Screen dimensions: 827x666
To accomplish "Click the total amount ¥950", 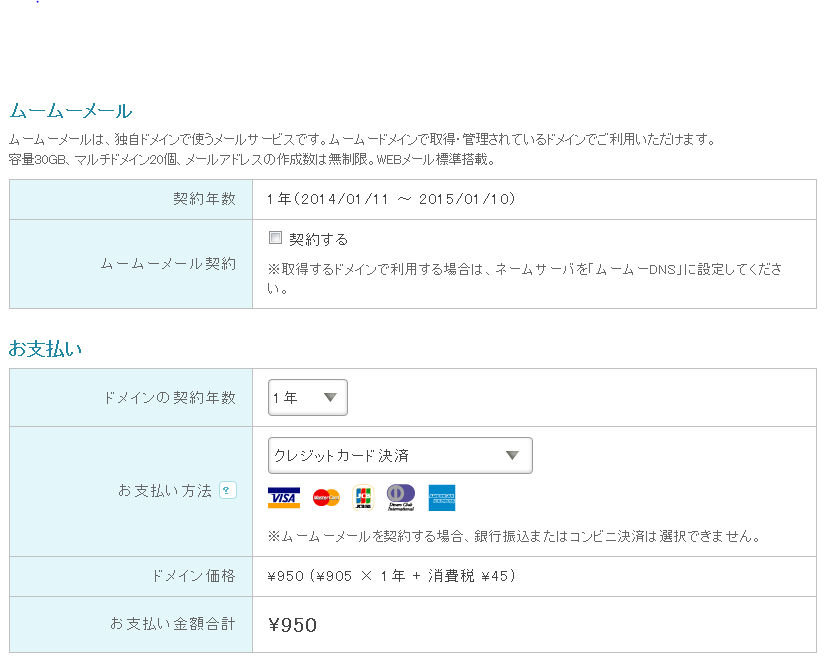I will [293, 625].
